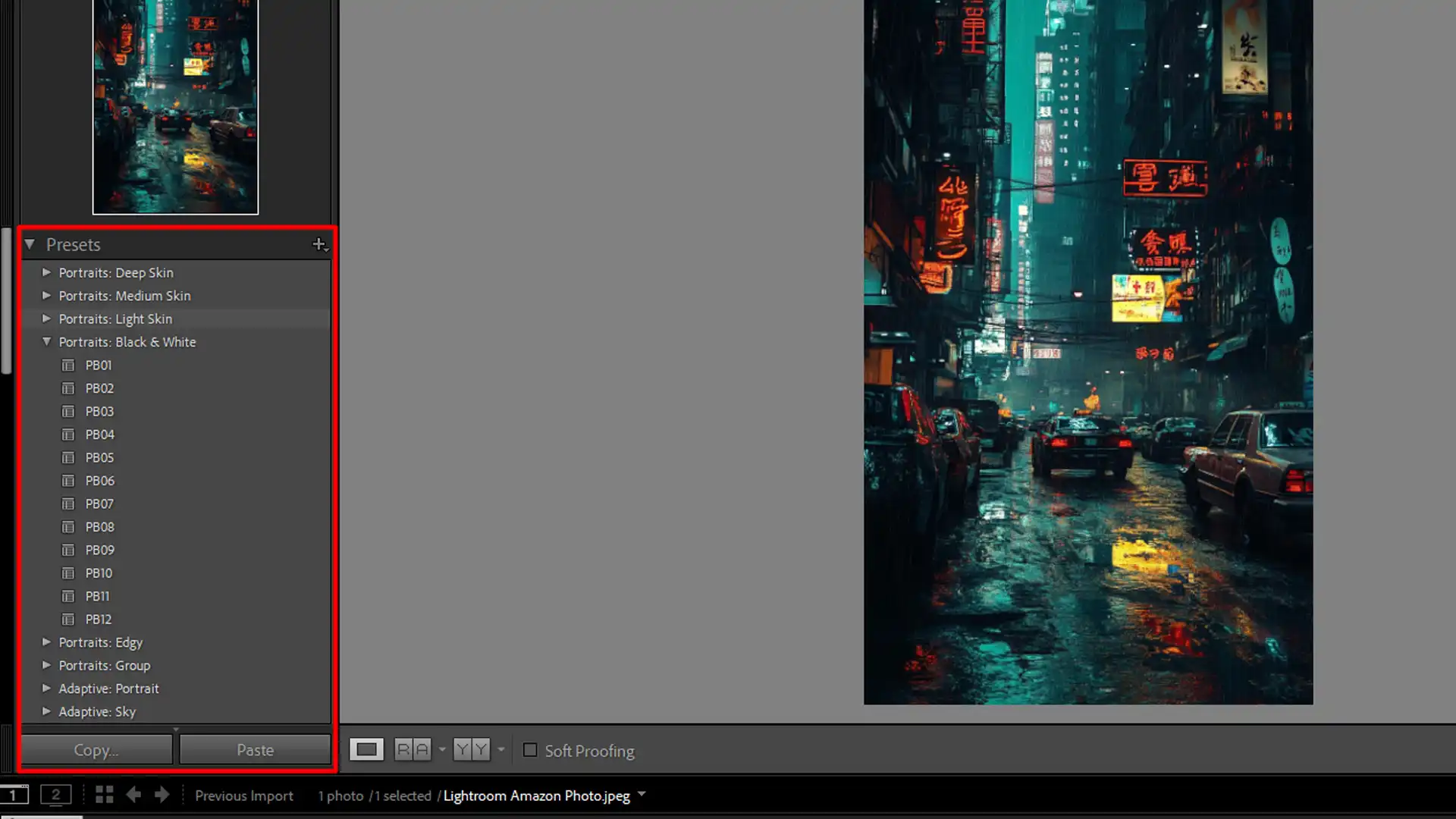Image resolution: width=1456 pixels, height=819 pixels.
Task: Click the PB03 preset icon
Action: [x=68, y=412]
